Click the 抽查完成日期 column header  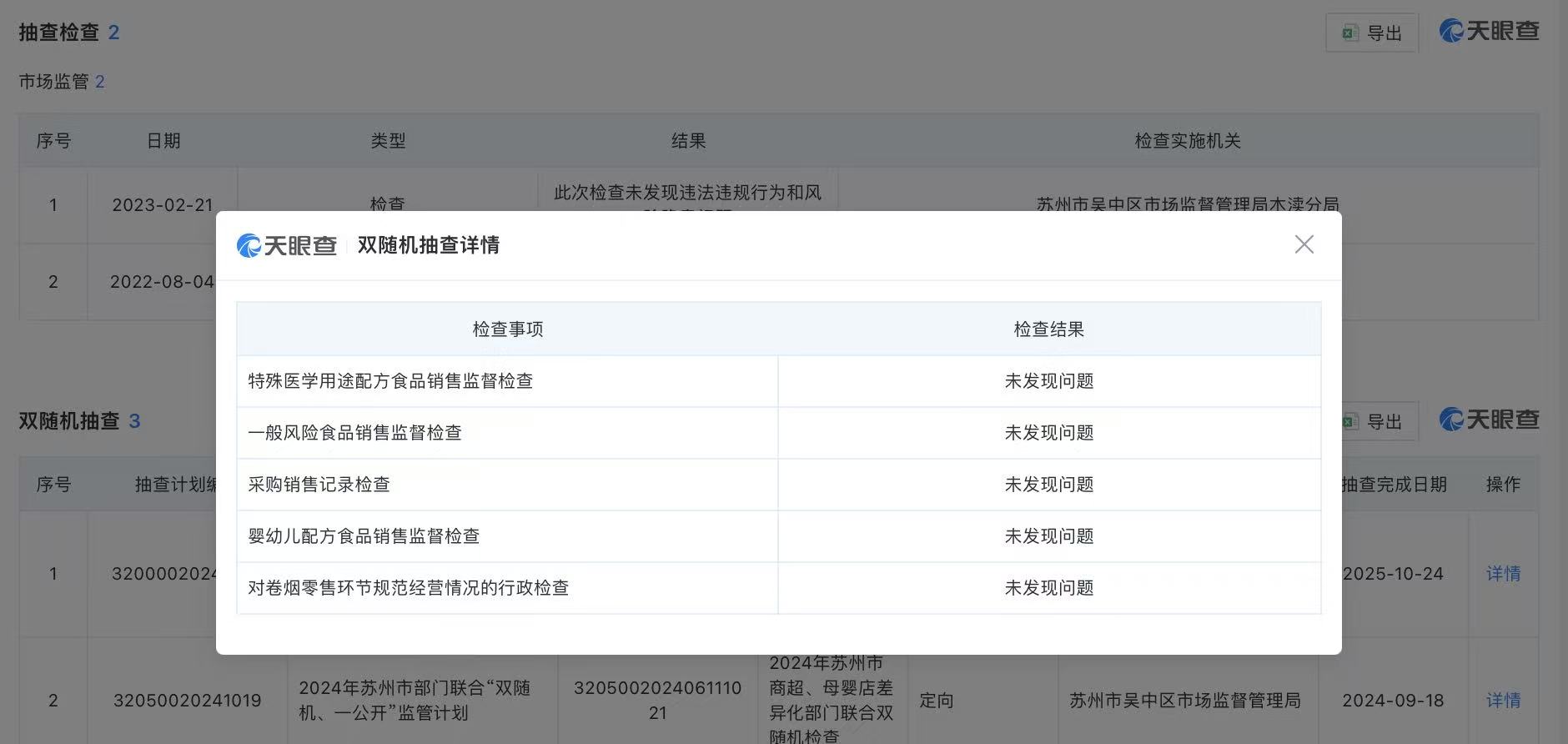[1394, 485]
